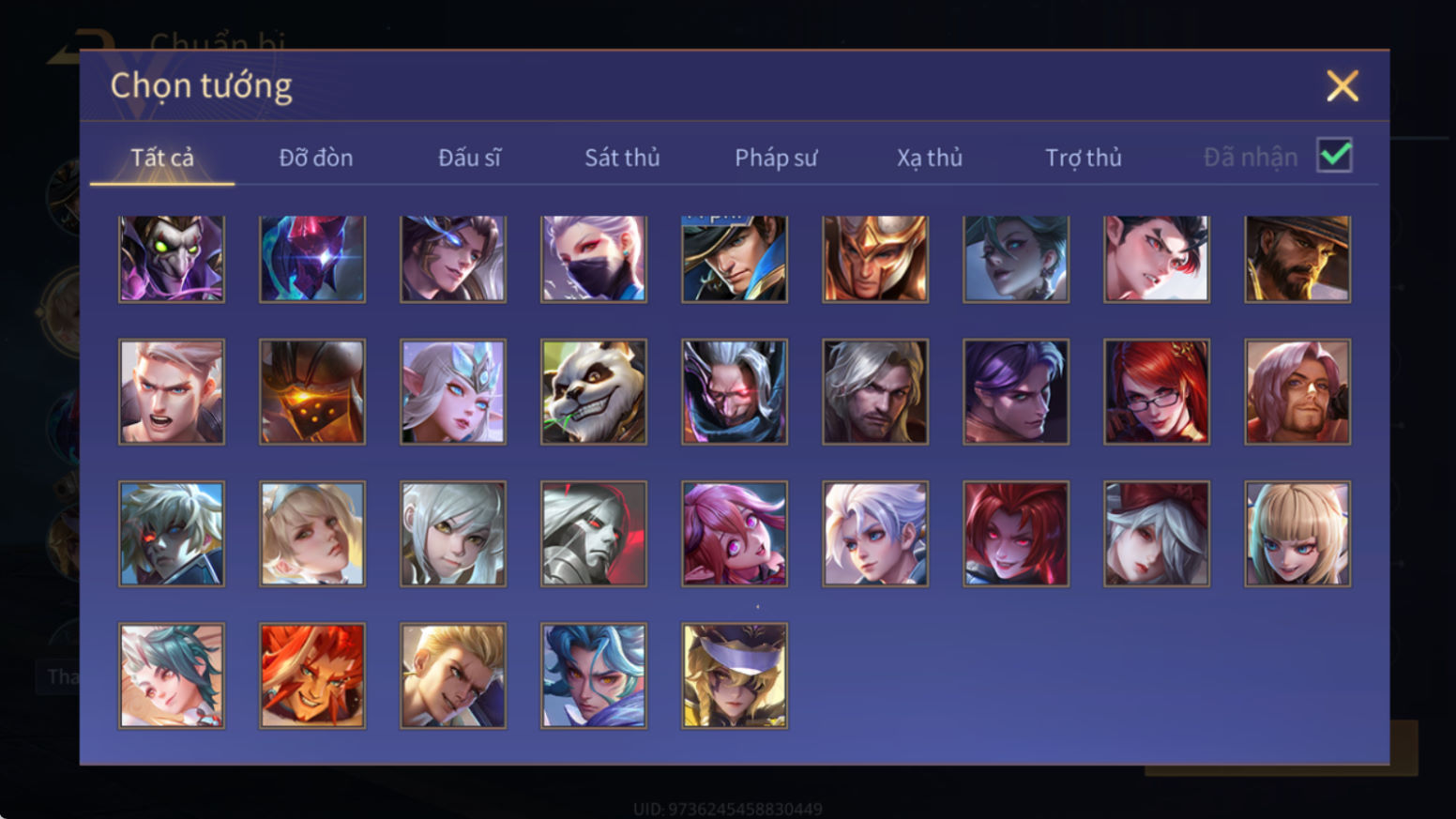Select the panda hero portrait
This screenshot has width=1456, height=819.
(x=594, y=391)
